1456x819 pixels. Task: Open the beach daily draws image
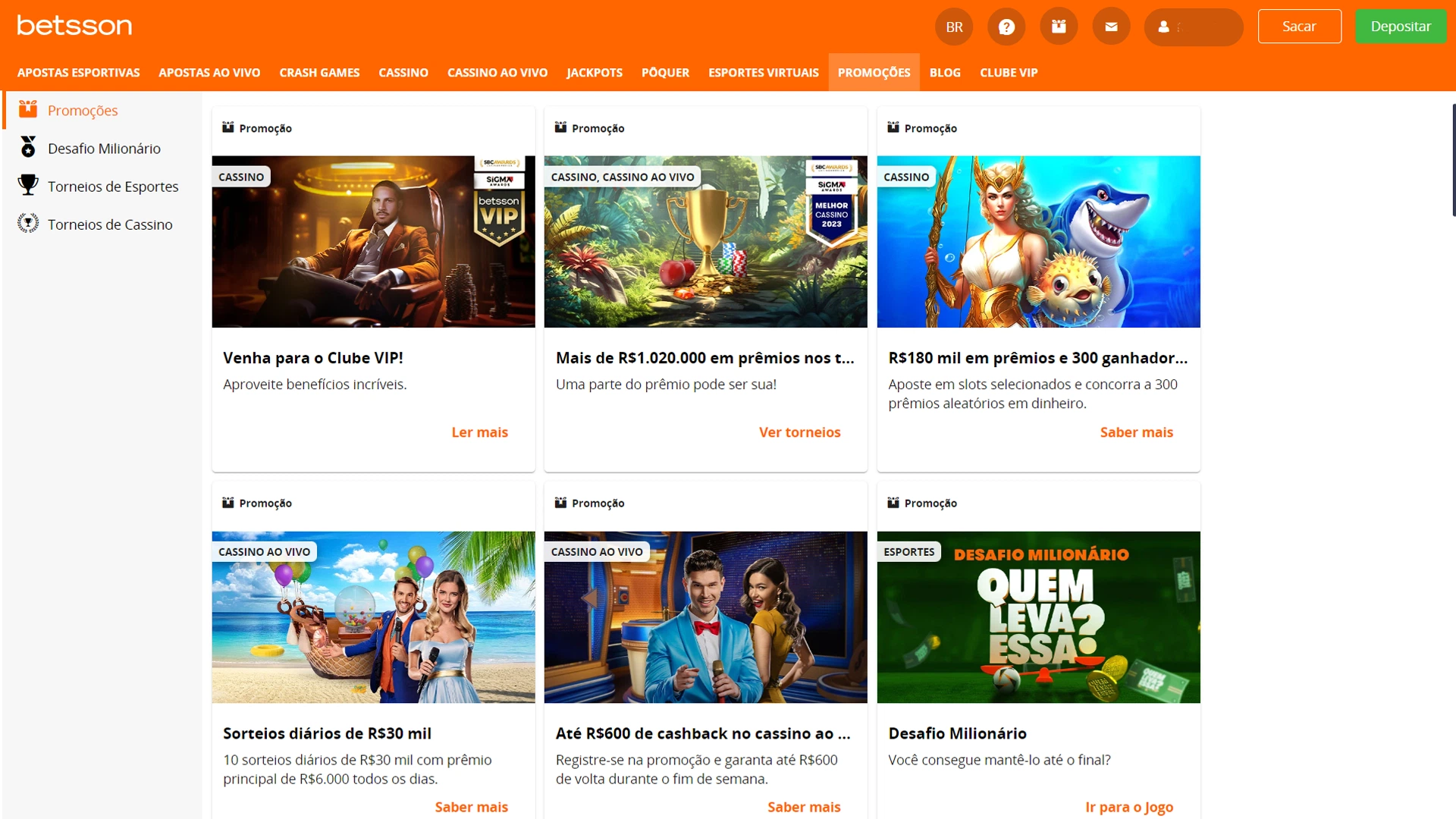(373, 617)
